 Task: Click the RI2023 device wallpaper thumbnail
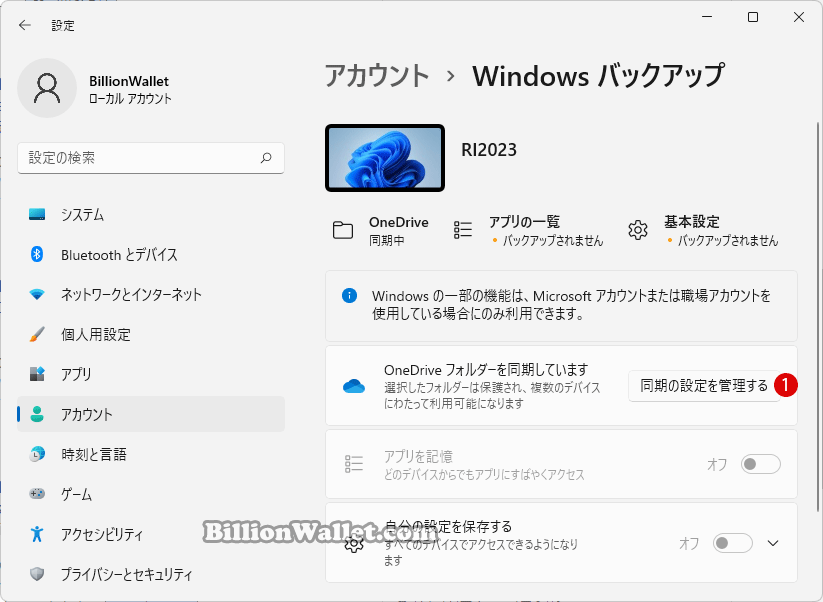[385, 158]
